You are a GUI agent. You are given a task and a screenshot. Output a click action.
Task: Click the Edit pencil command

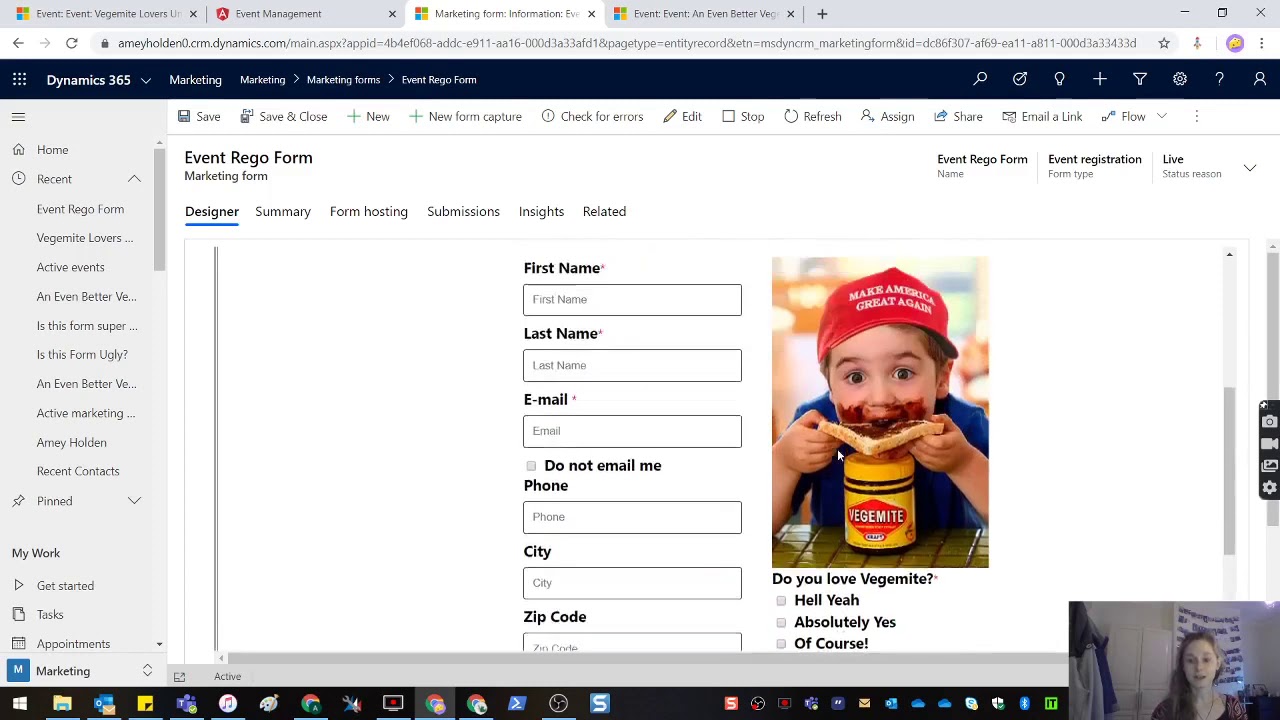click(682, 116)
